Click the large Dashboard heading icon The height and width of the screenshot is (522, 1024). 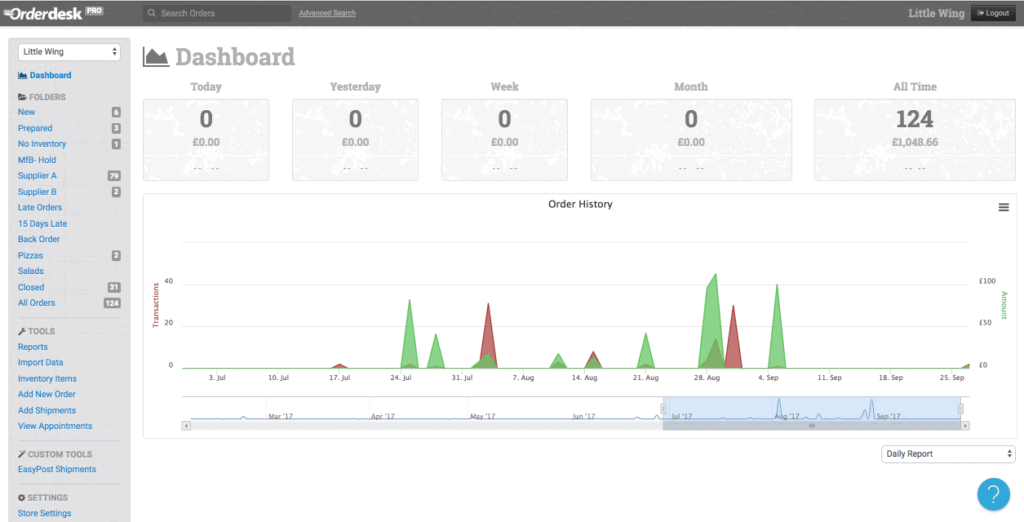tap(156, 57)
